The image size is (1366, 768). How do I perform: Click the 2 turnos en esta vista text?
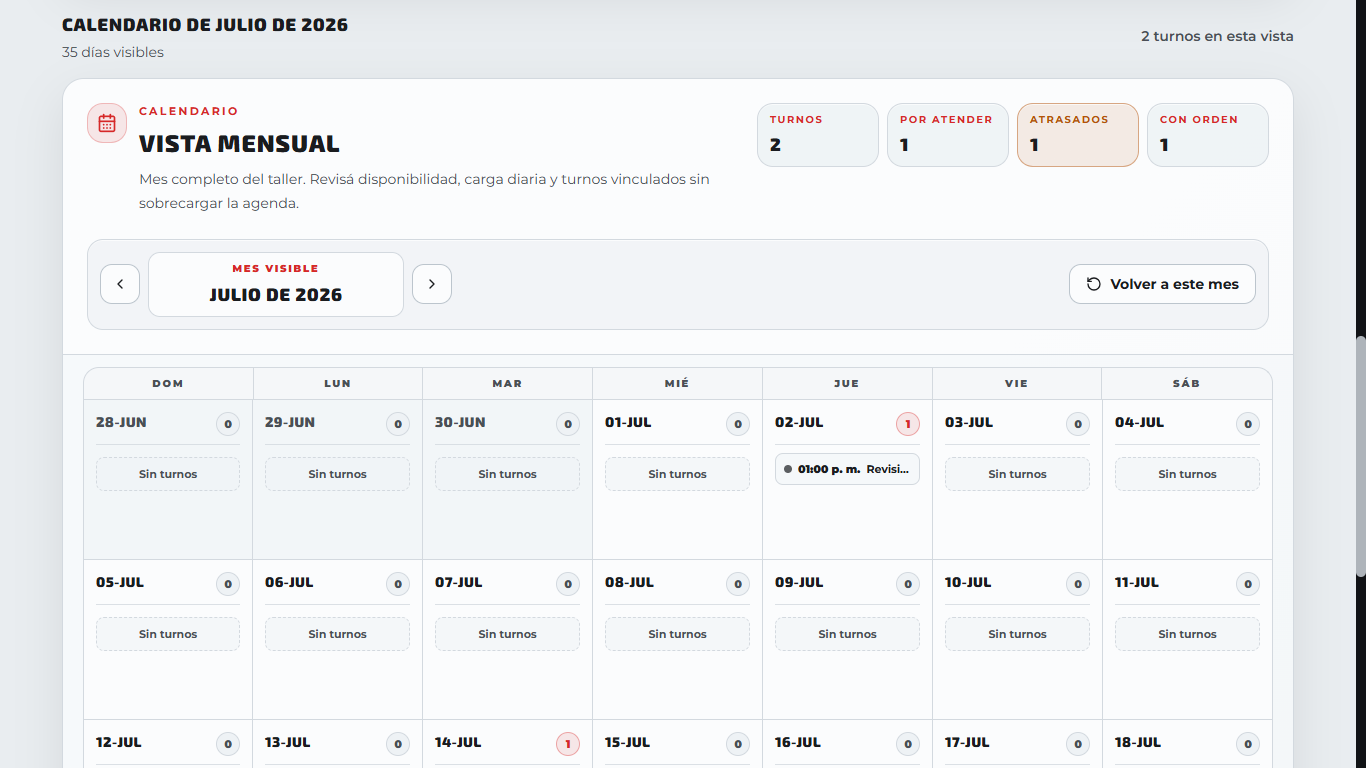point(1217,36)
